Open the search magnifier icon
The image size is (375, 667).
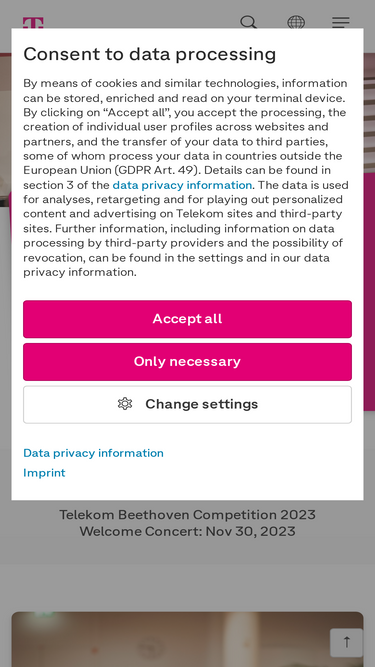point(248,22)
